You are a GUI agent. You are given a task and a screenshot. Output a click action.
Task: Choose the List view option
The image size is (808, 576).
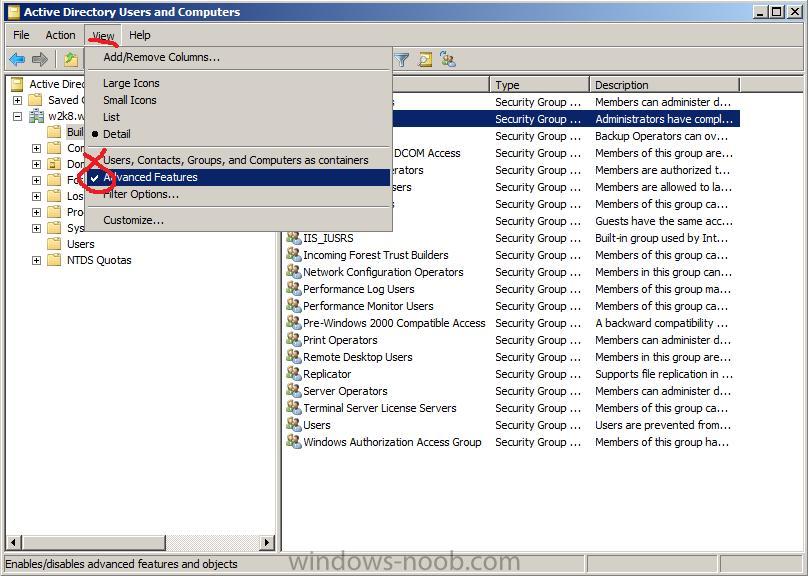point(111,117)
